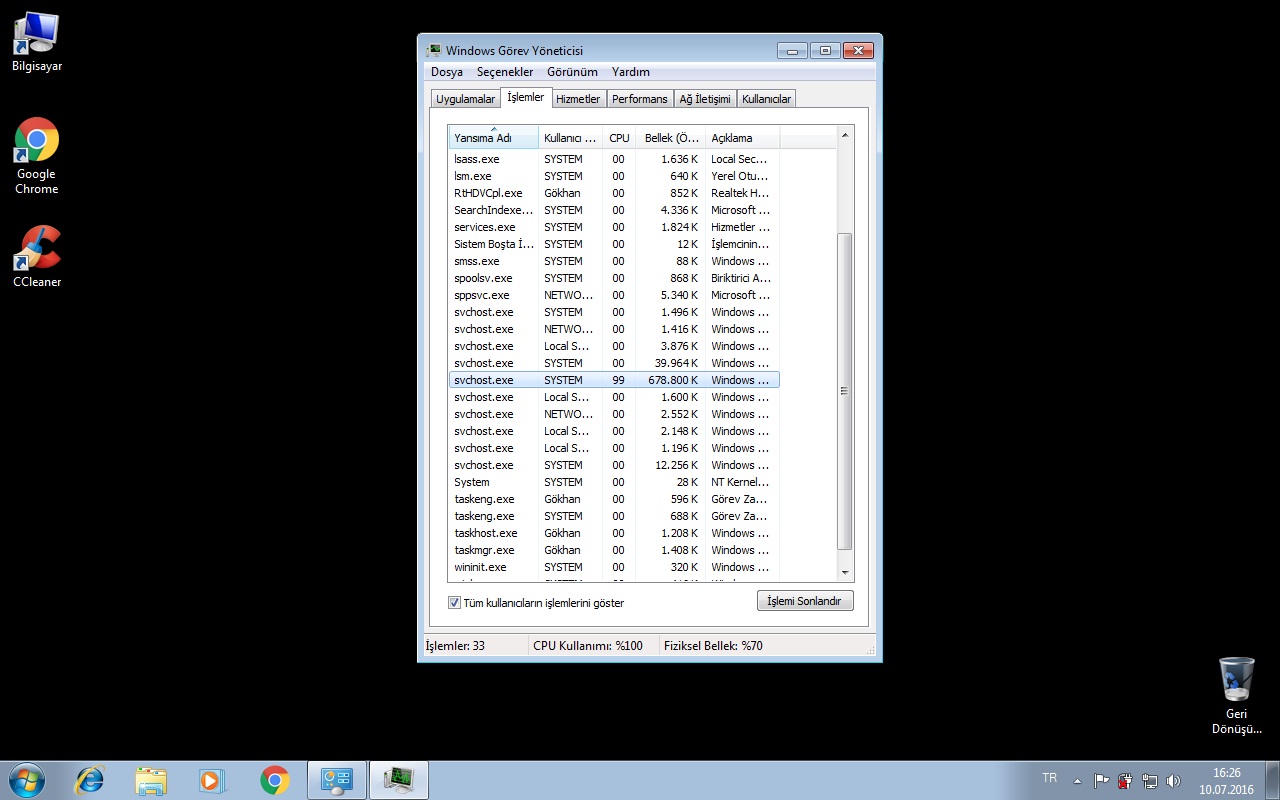Sort by the CPU column header
This screenshot has width=1280, height=800.
(619, 138)
